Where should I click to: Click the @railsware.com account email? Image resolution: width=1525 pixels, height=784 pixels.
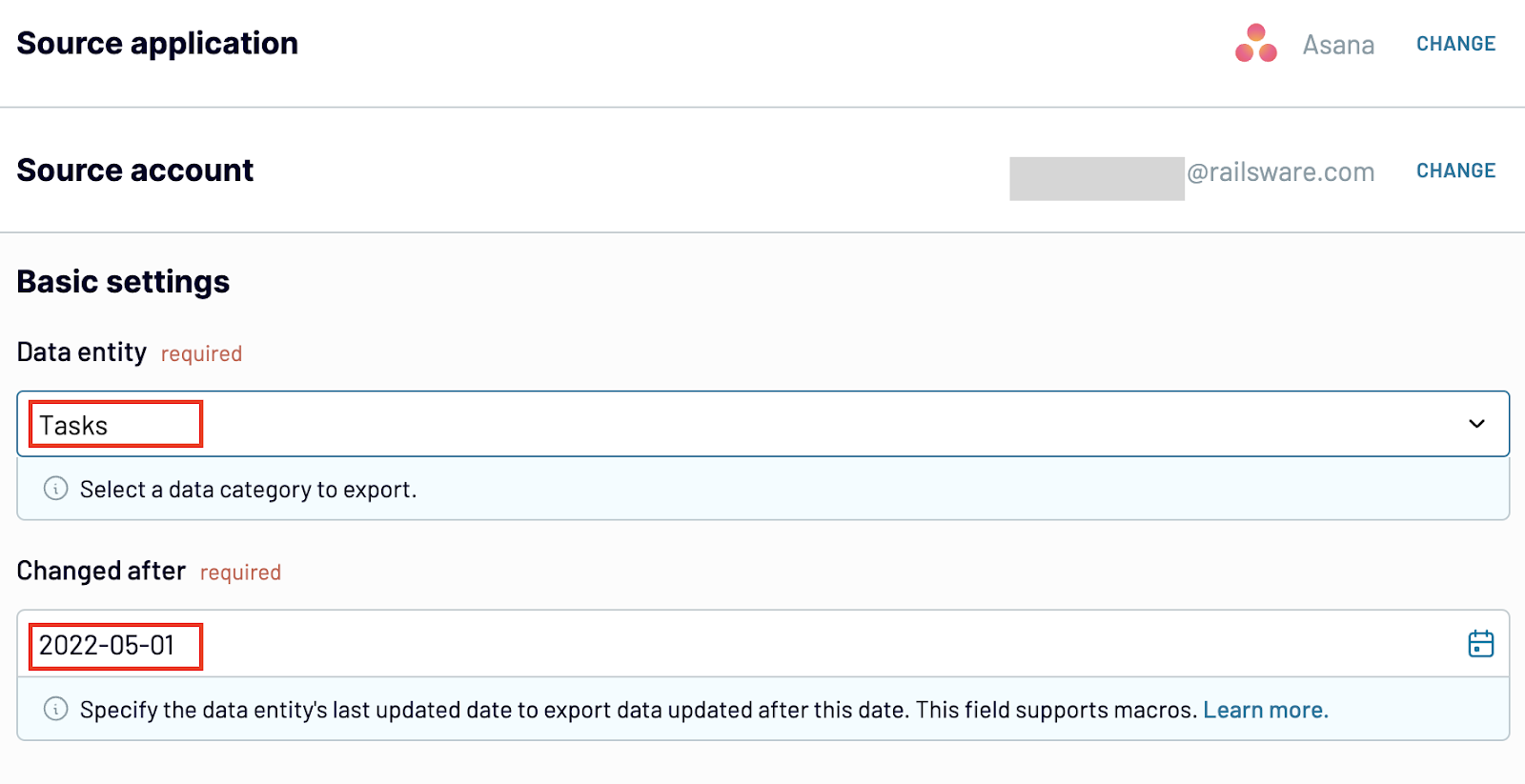coord(1280,172)
